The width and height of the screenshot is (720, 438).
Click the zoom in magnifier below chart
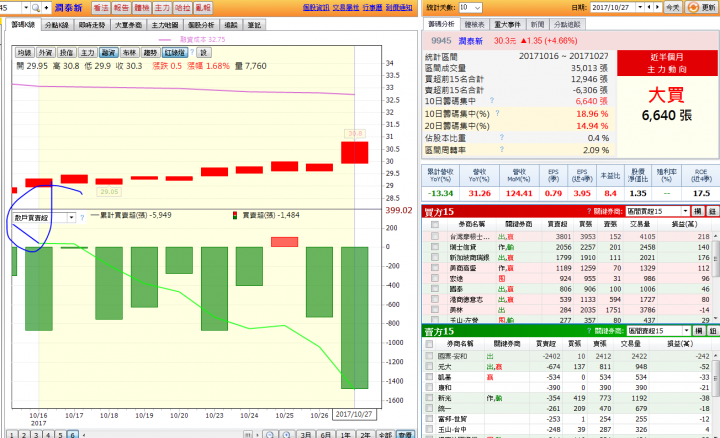click(x=287, y=434)
